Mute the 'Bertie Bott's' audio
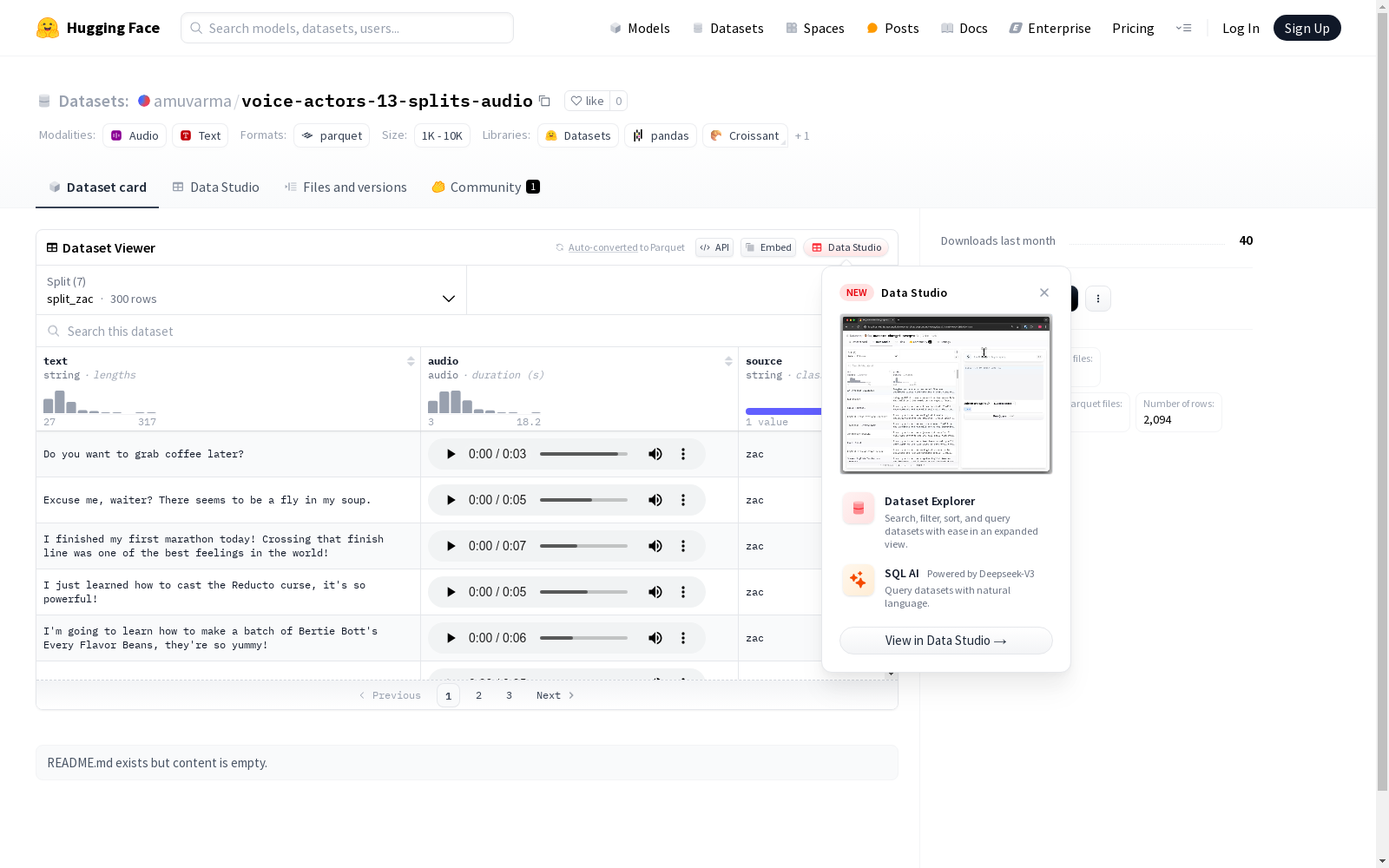Screen dimensions: 1389x868 (x=655, y=638)
